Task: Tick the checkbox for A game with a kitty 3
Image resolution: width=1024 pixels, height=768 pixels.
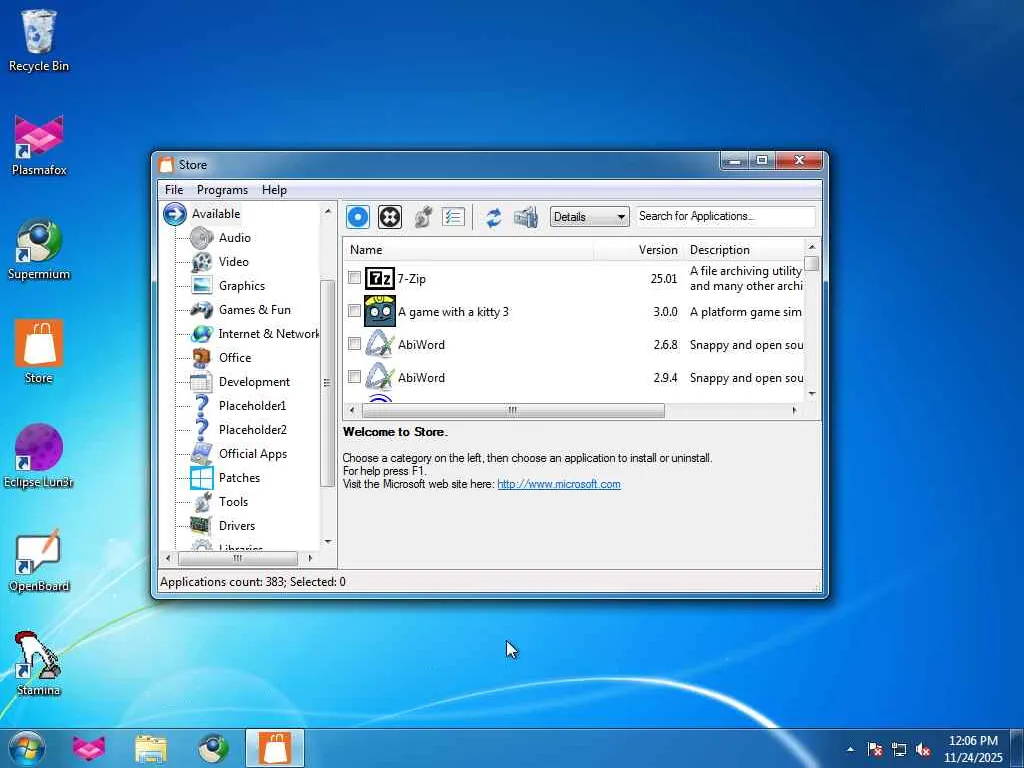Action: 354,311
